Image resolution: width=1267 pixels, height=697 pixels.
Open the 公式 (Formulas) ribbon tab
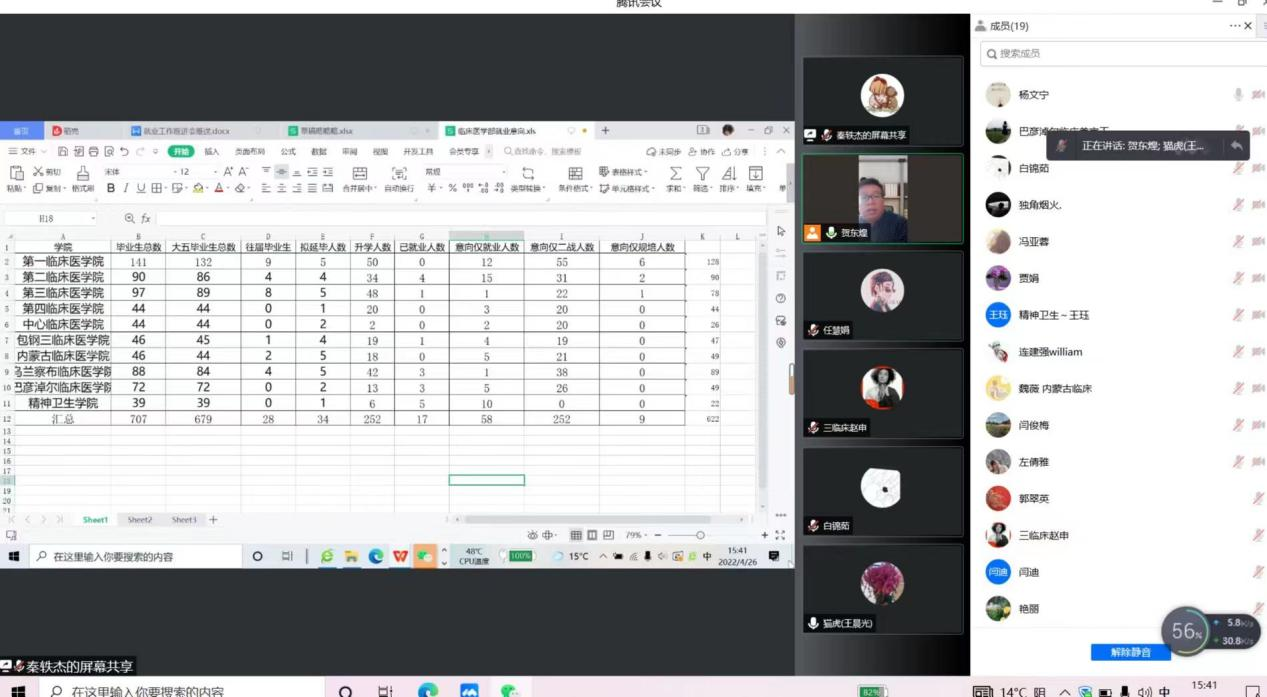pos(288,152)
